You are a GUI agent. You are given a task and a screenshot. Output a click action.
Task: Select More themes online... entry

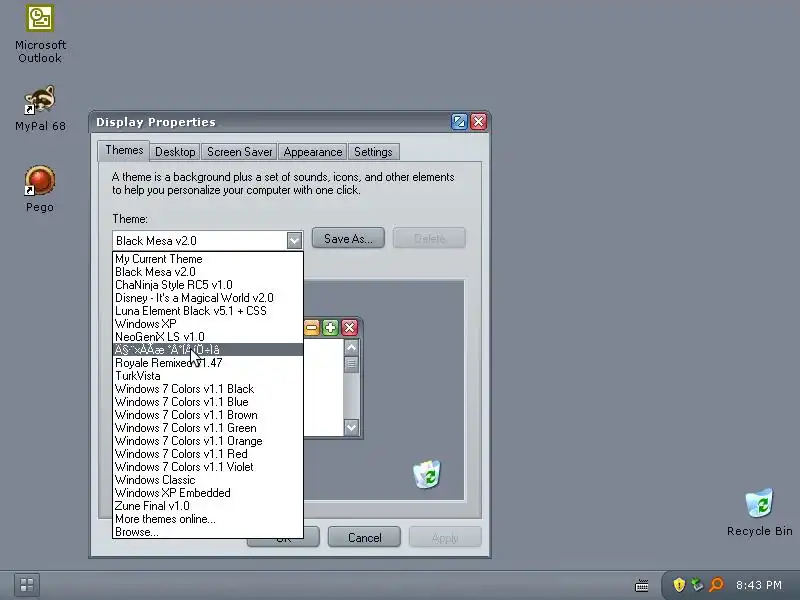(x=208, y=519)
